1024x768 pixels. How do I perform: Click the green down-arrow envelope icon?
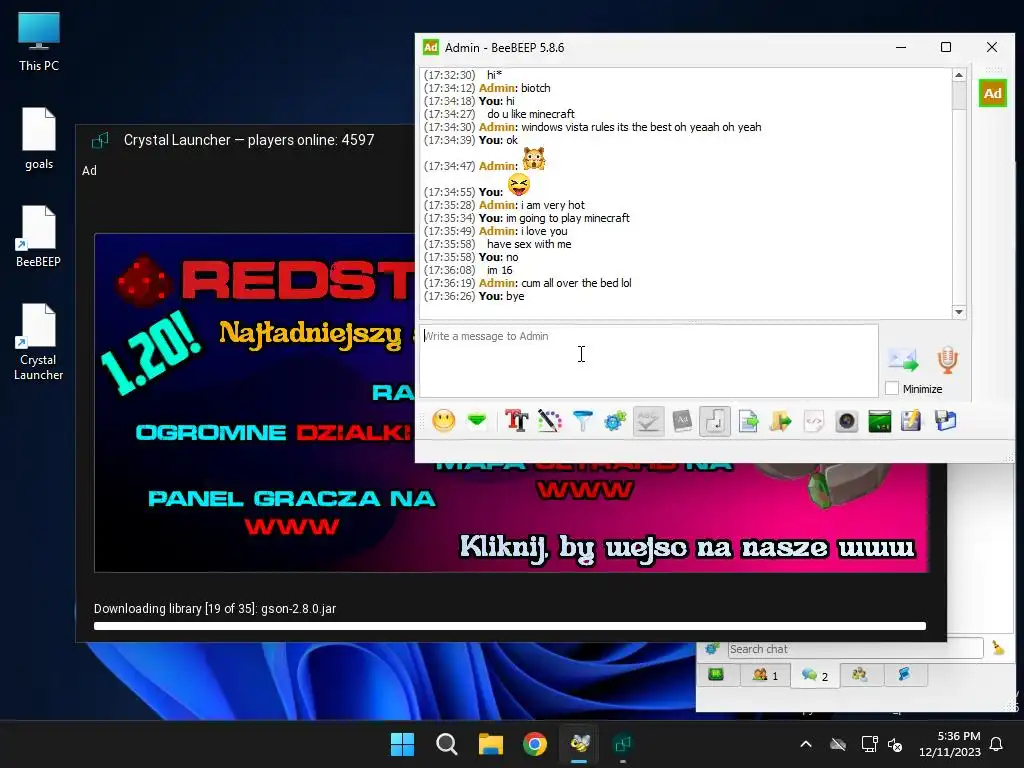coord(477,421)
